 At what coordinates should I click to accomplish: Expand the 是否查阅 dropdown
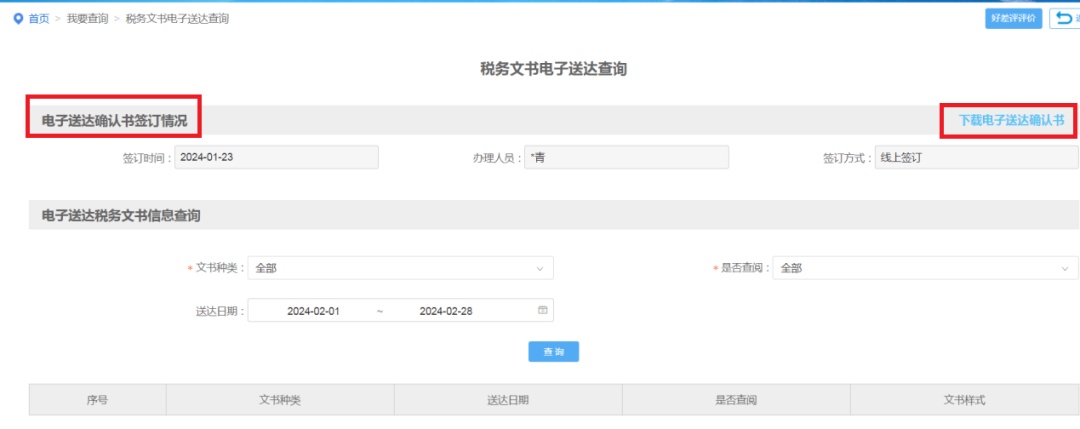[x=925, y=268]
